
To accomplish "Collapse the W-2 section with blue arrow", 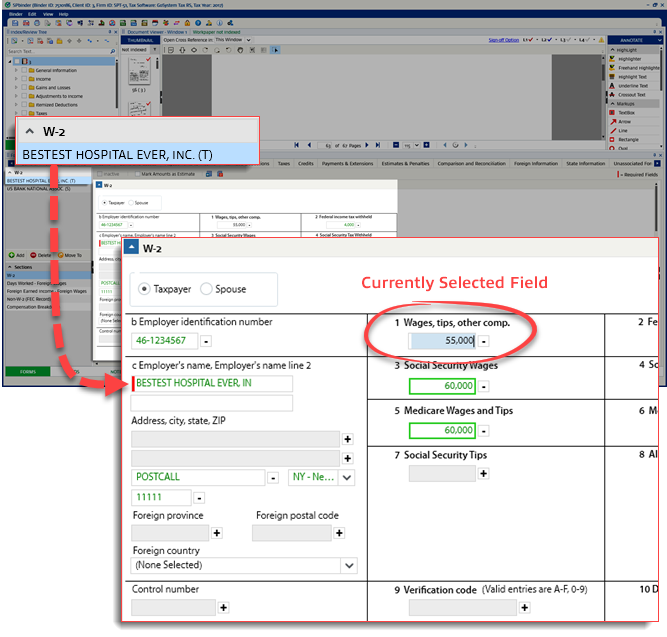I will [x=131, y=249].
